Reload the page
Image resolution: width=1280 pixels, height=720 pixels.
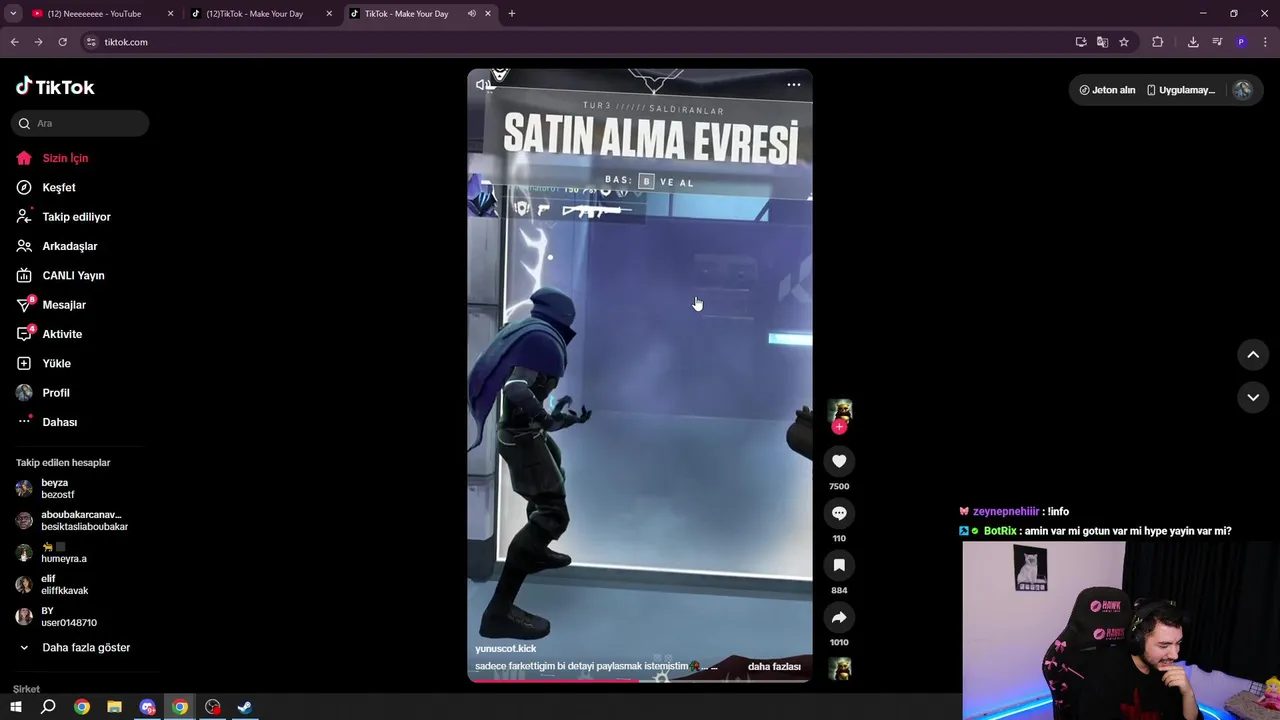pyautogui.click(x=62, y=42)
